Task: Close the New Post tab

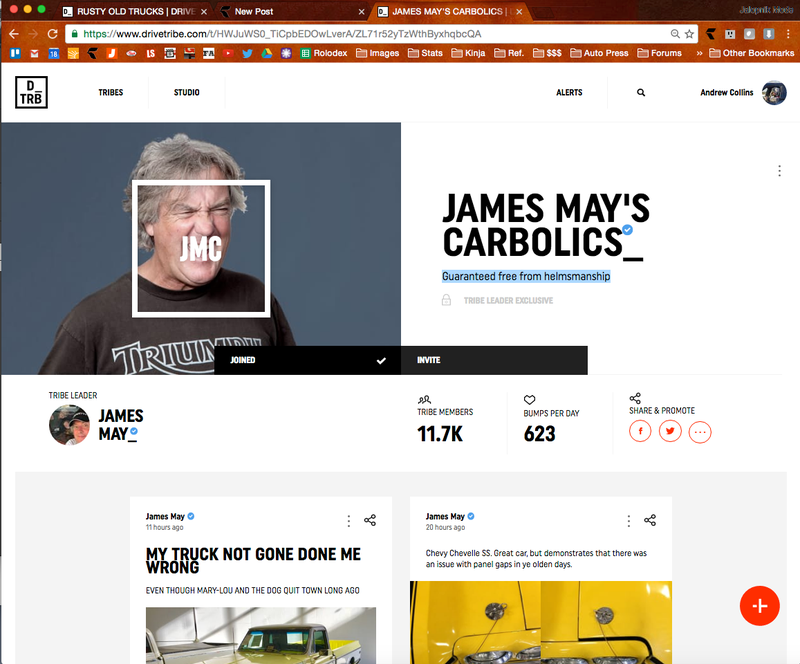Action: tap(361, 11)
